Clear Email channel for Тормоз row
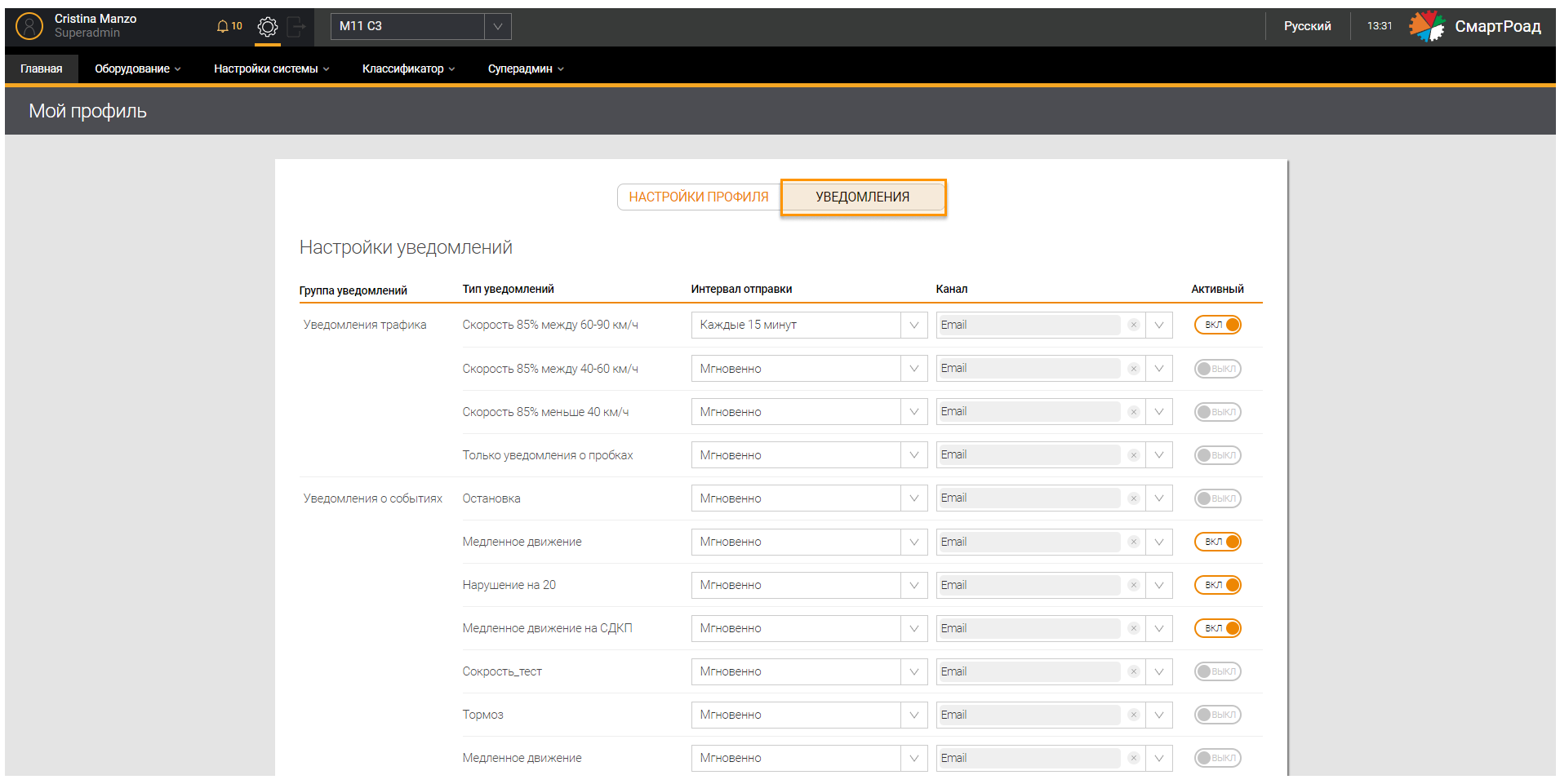The height and width of the screenshot is (784, 1560). click(x=1133, y=715)
